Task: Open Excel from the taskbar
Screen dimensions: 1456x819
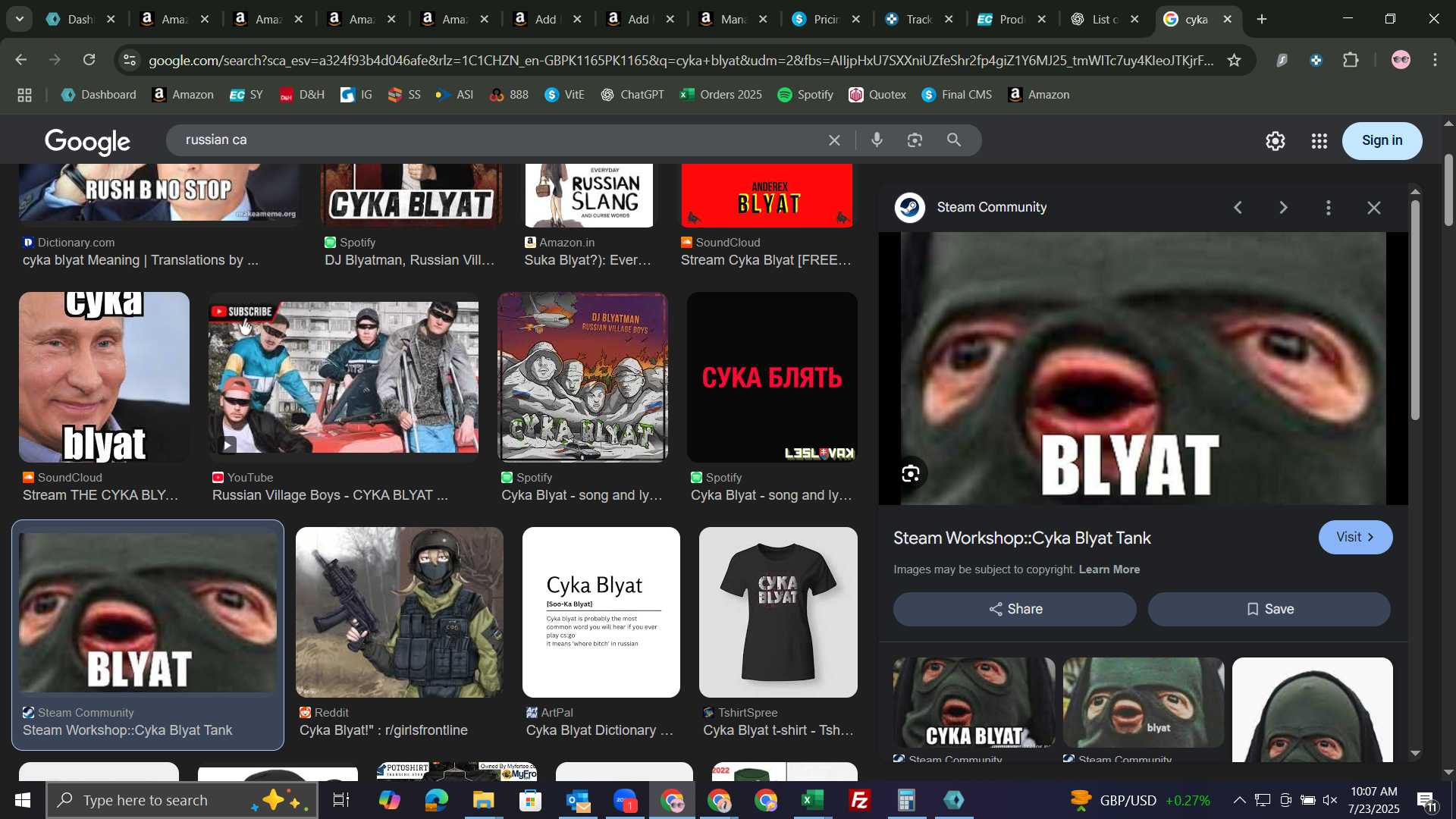Action: coord(813,801)
